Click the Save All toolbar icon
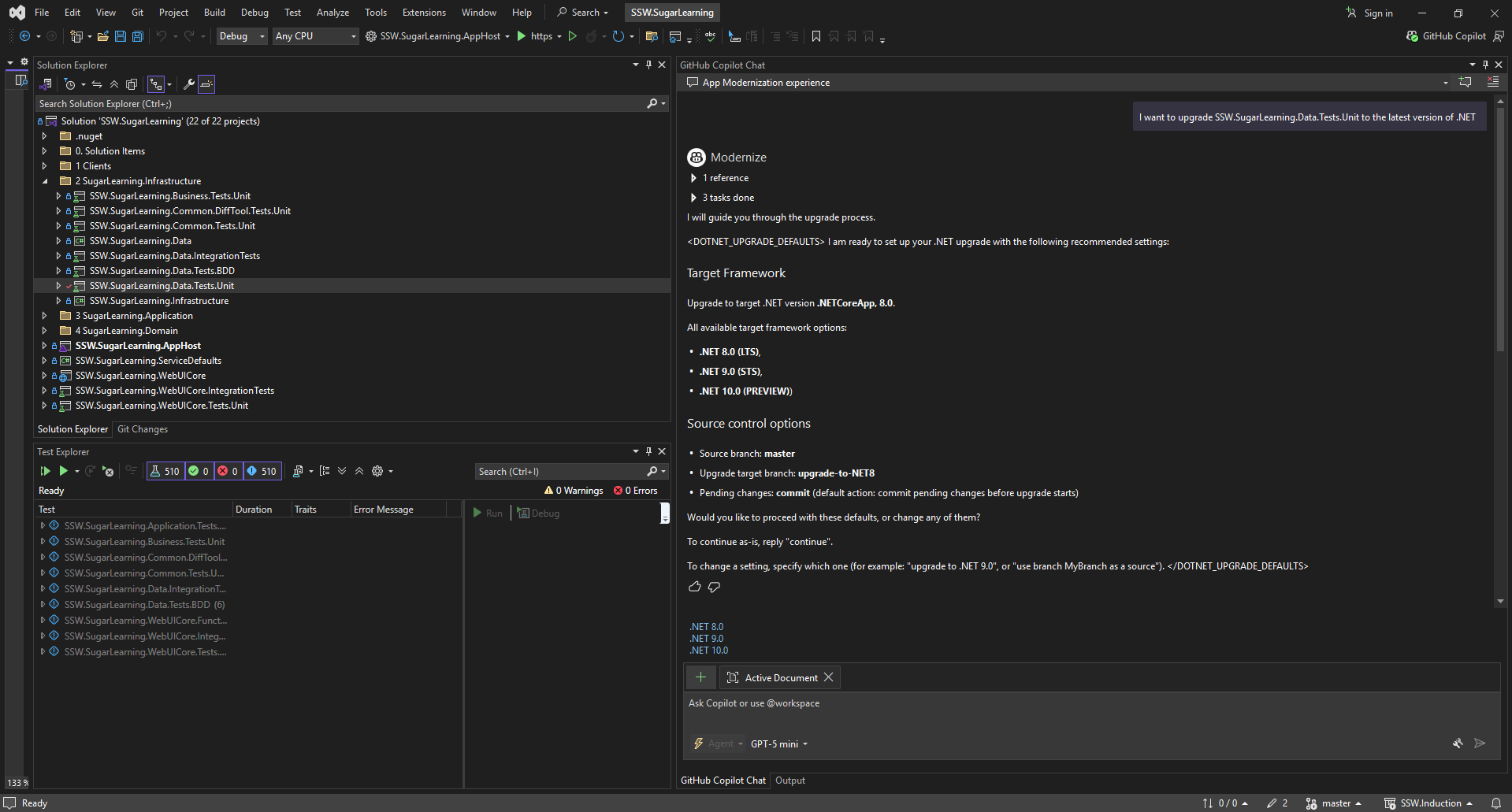Image resolution: width=1512 pixels, height=812 pixels. pyautogui.click(x=137, y=36)
